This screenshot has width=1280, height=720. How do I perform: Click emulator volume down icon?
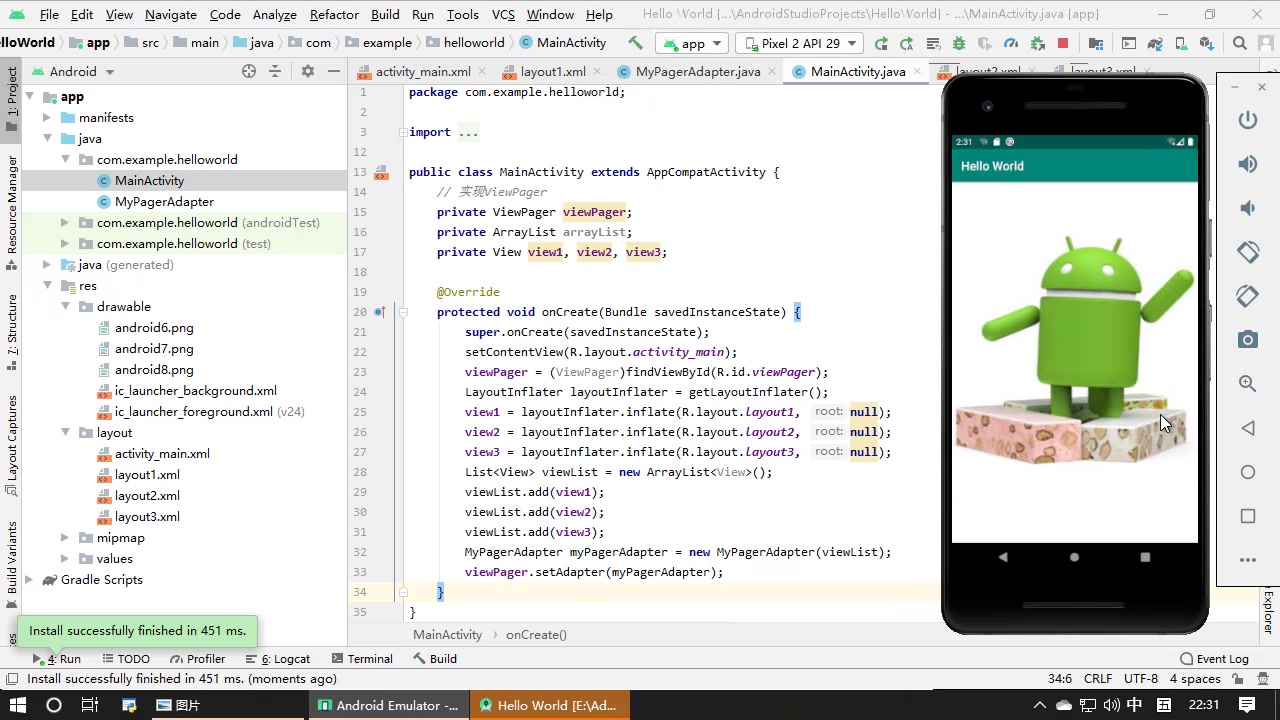tap(1247, 208)
